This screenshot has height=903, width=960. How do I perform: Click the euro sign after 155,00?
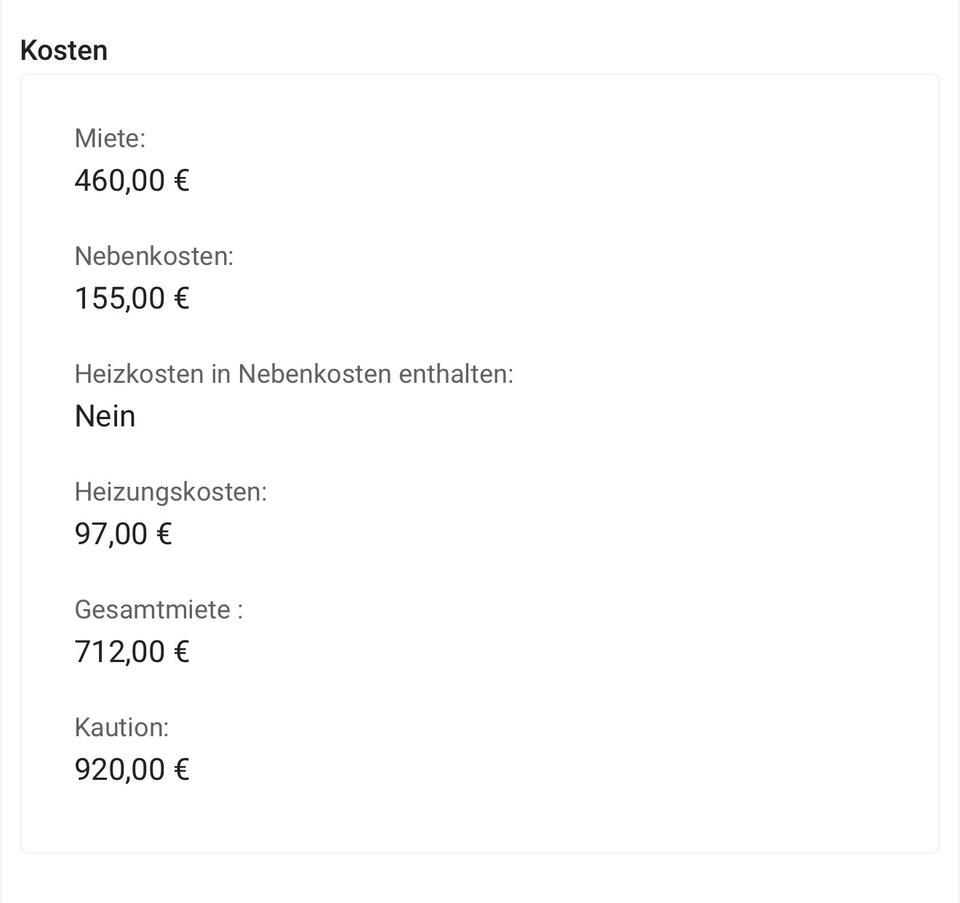181,299
